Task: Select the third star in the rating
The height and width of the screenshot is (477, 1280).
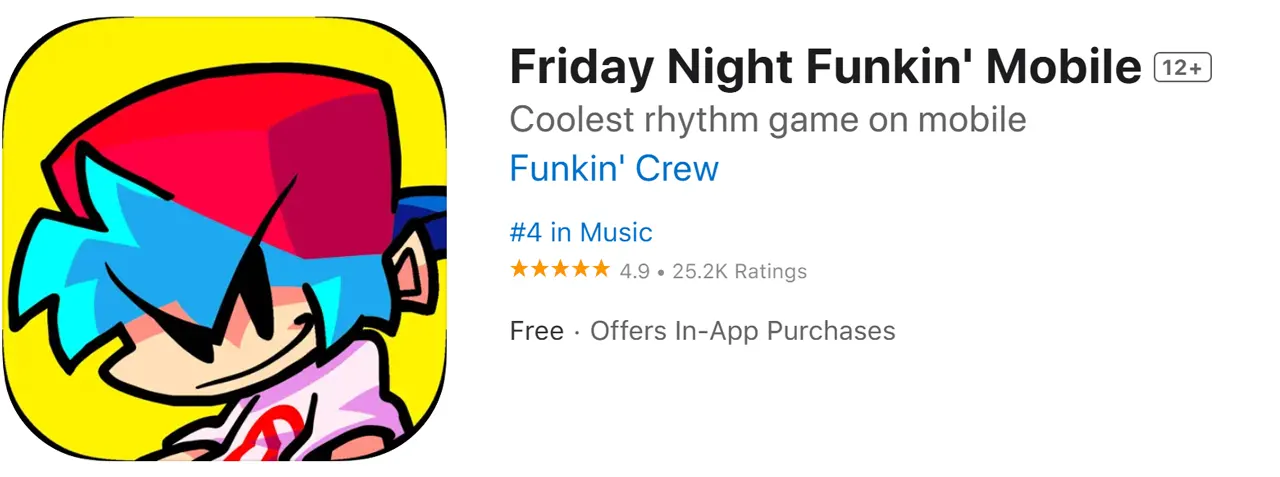Action: pos(560,270)
